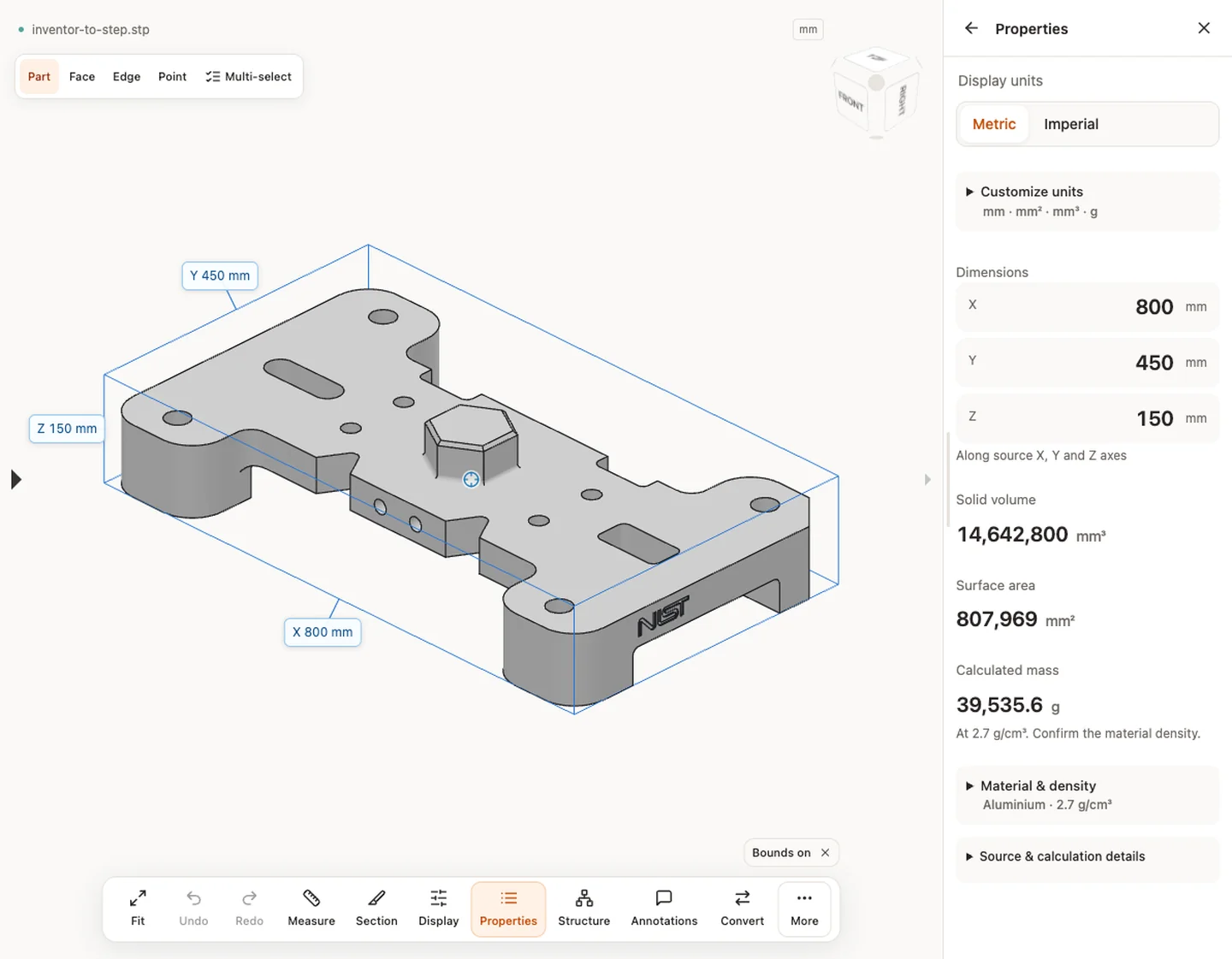1232x959 pixels.
Task: Click the surface area value 807,969
Action: tap(997, 619)
